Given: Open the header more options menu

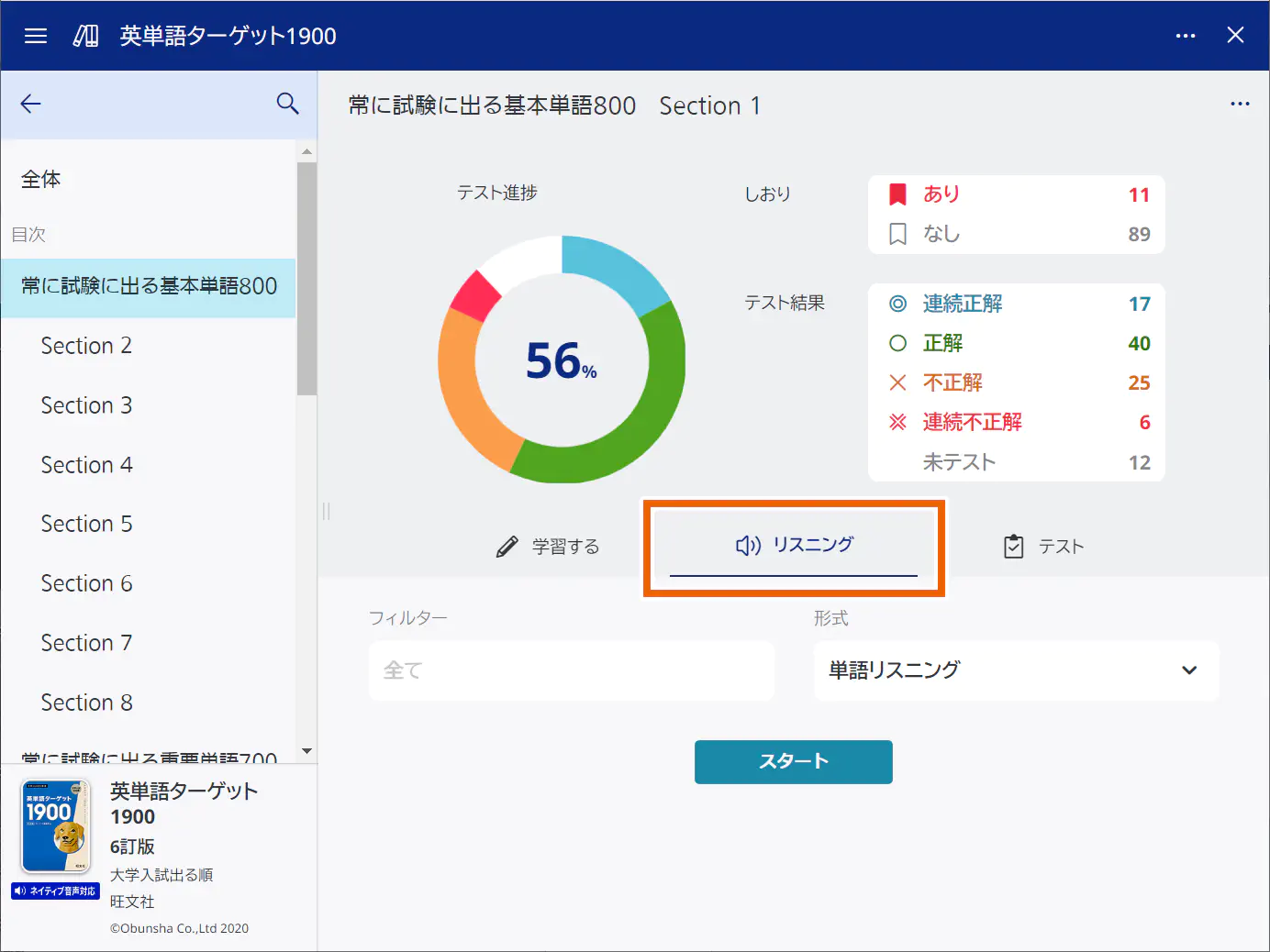Looking at the screenshot, I should pos(1186,36).
